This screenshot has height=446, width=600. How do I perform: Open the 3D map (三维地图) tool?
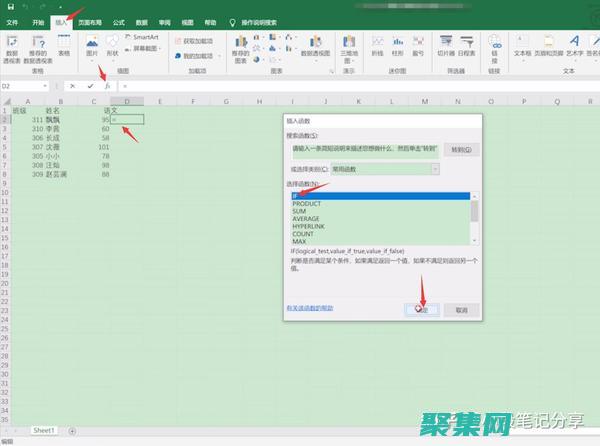coord(350,45)
